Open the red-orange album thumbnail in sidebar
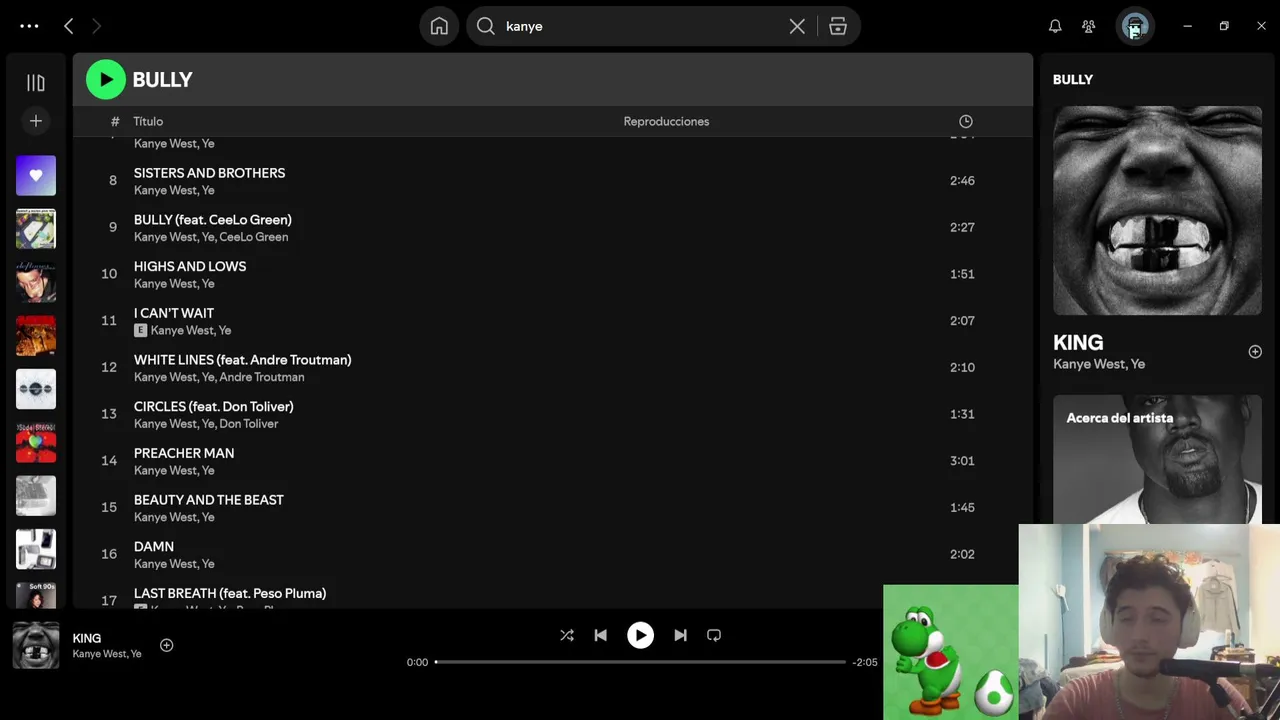 (36, 336)
